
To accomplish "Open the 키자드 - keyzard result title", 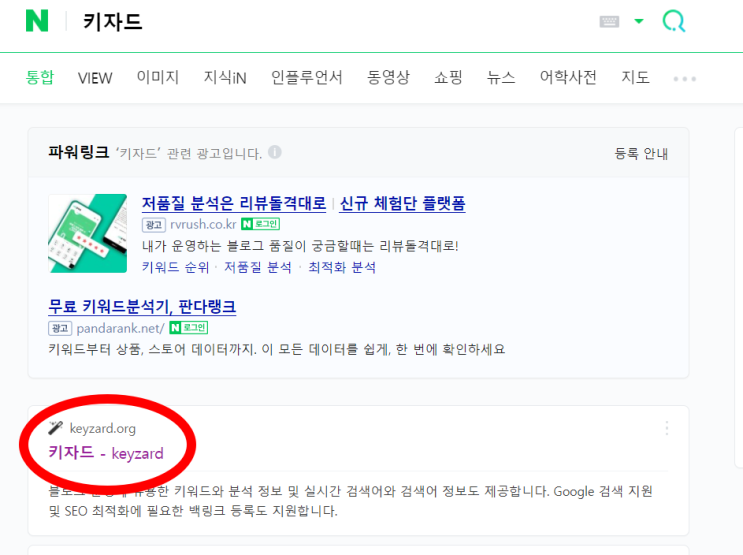I will click(106, 453).
